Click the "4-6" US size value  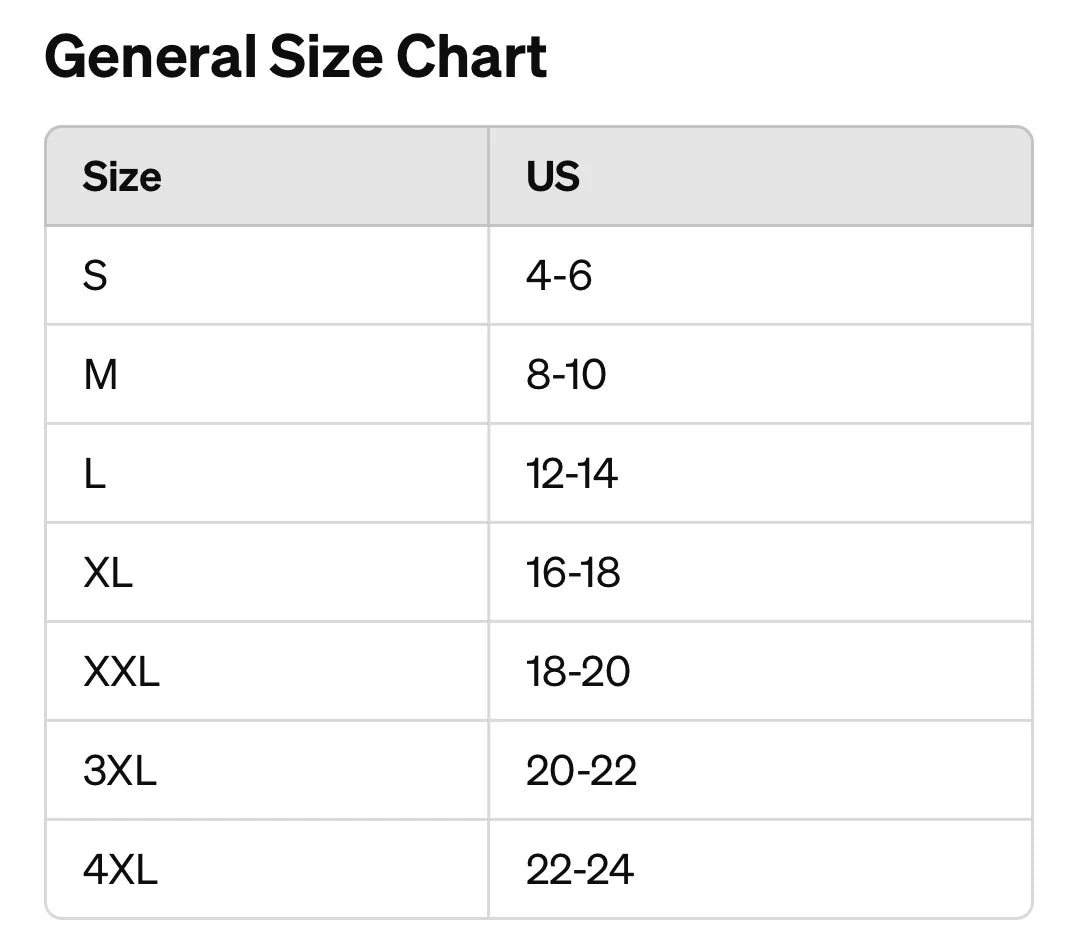[x=559, y=275]
